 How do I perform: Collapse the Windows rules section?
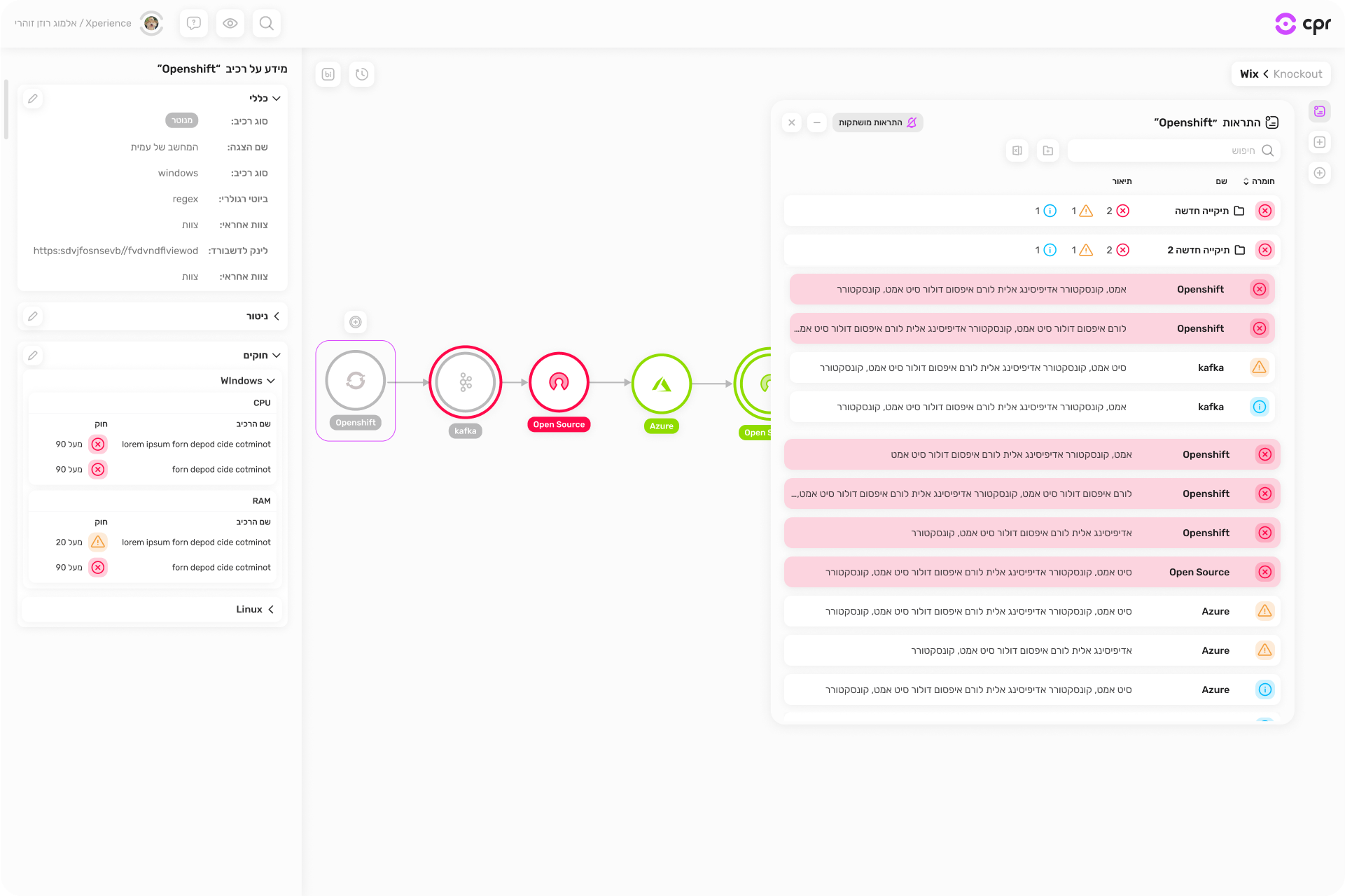coord(270,381)
